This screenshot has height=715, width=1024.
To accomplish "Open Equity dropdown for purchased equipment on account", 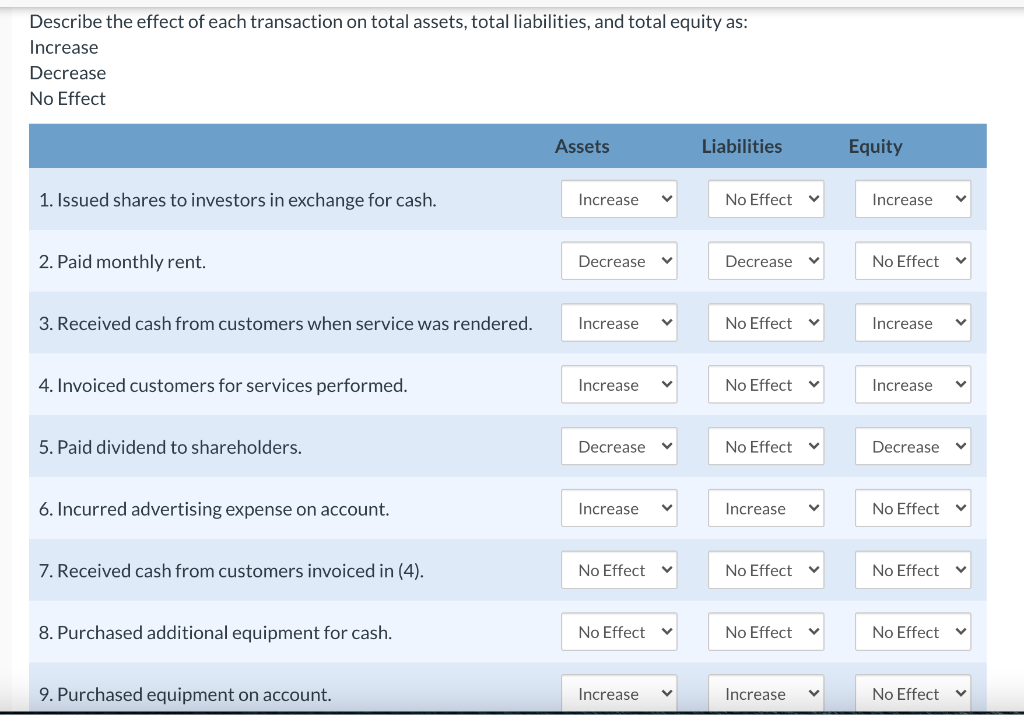I will tap(913, 693).
